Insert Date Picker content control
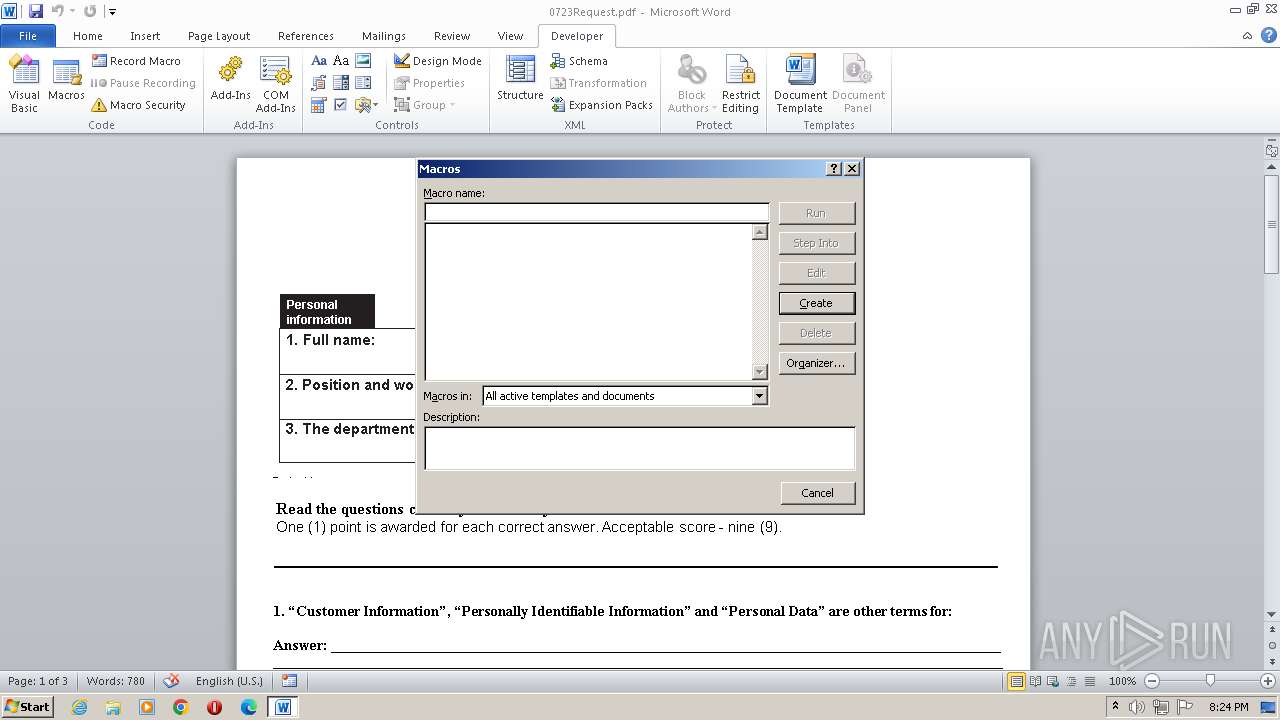The height and width of the screenshot is (720, 1280). [319, 105]
